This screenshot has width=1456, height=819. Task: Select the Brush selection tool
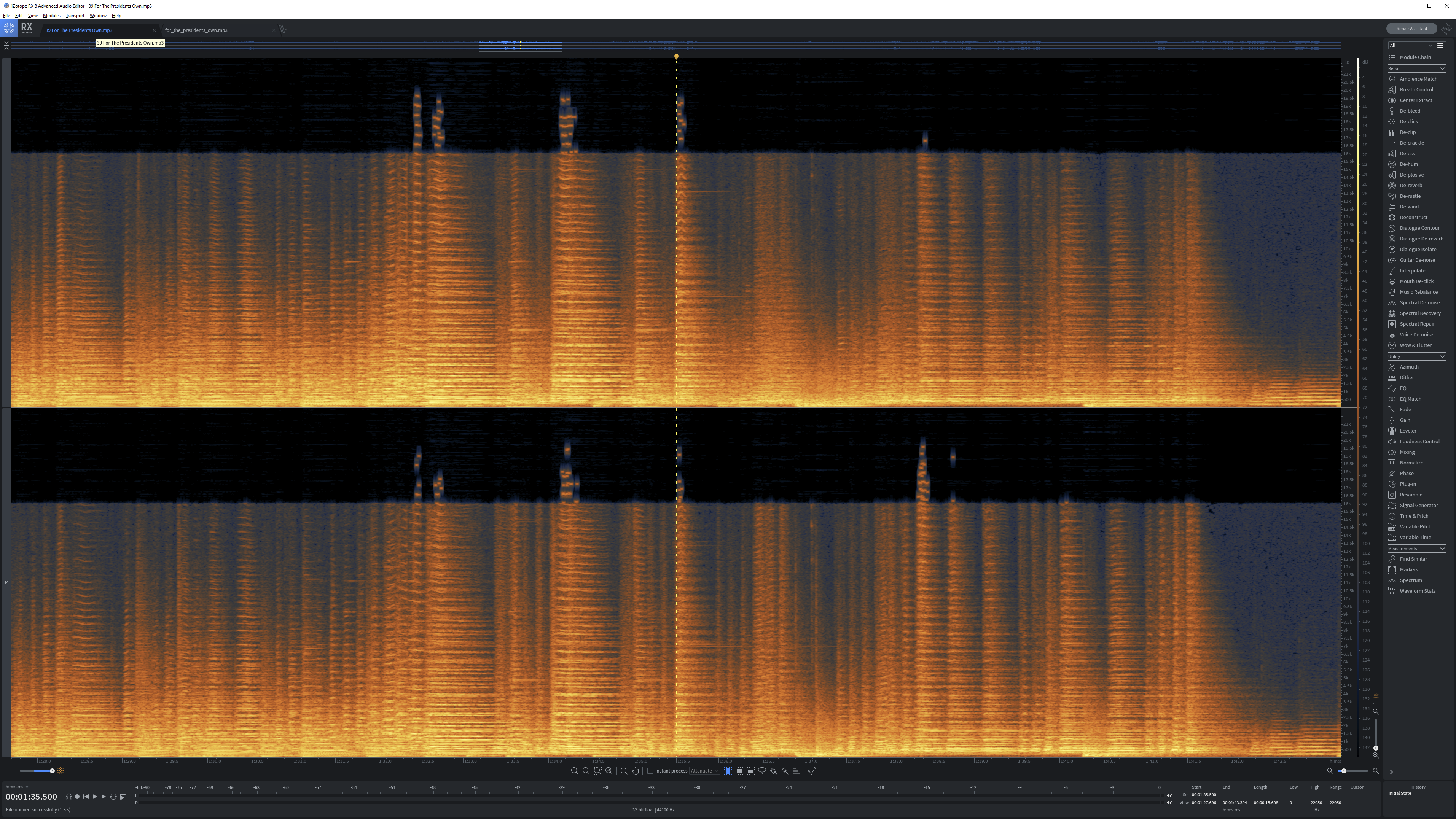click(x=774, y=771)
